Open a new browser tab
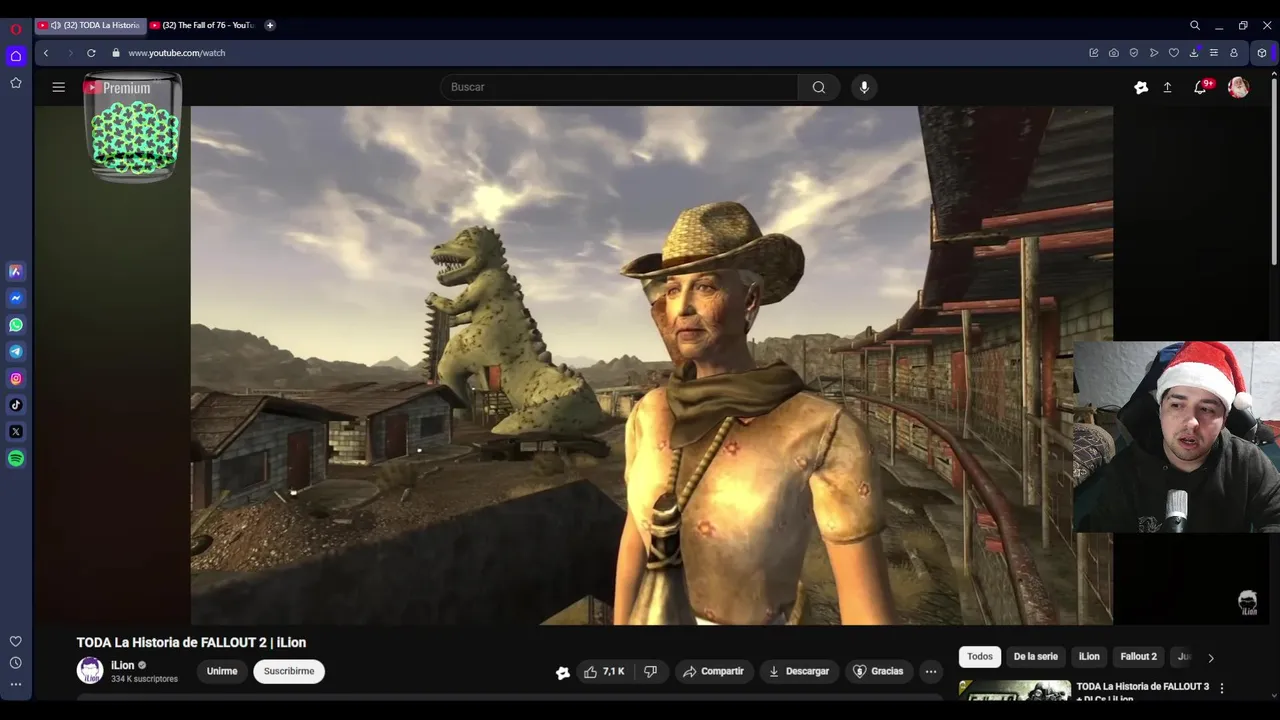 click(x=270, y=25)
